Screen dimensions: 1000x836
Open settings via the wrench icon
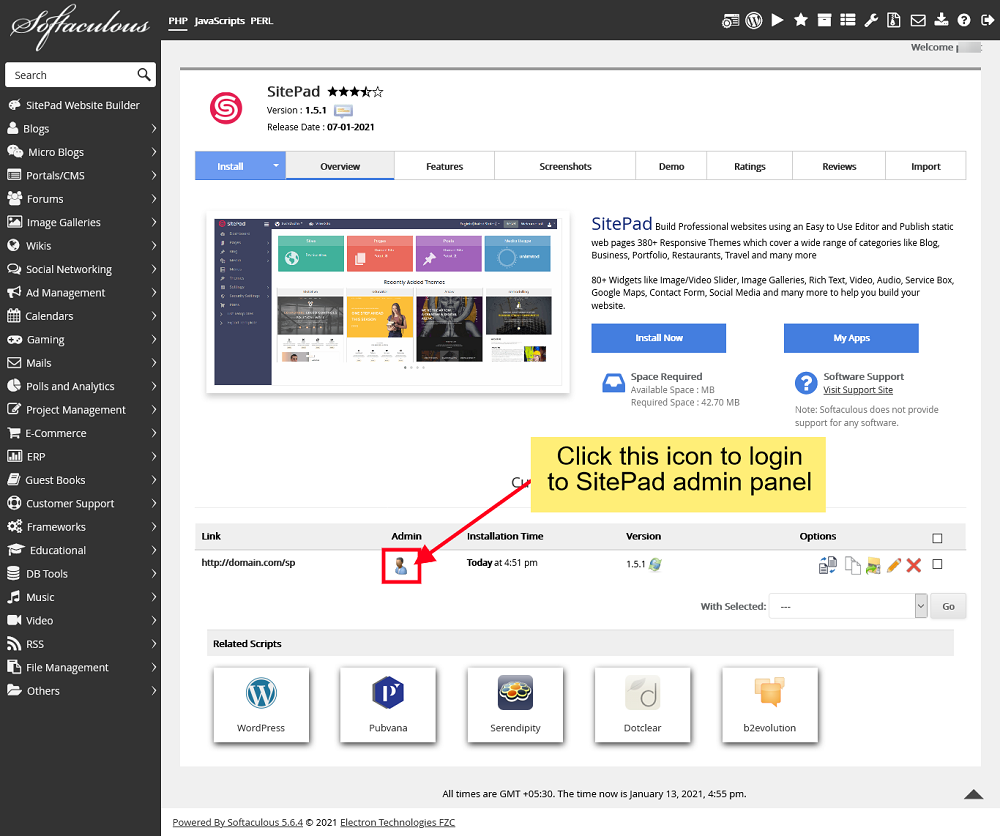point(871,20)
